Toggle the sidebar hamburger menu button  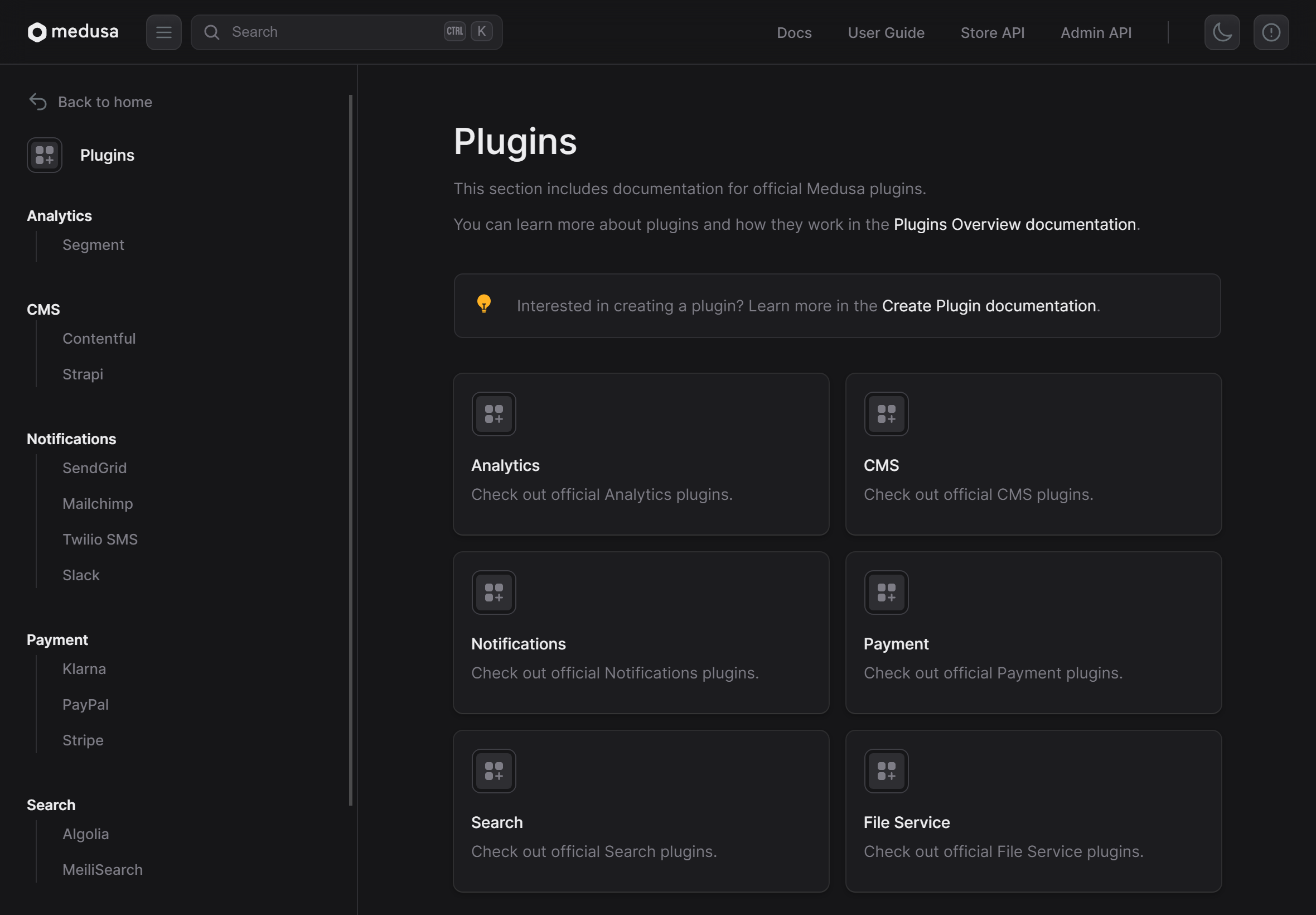(164, 32)
